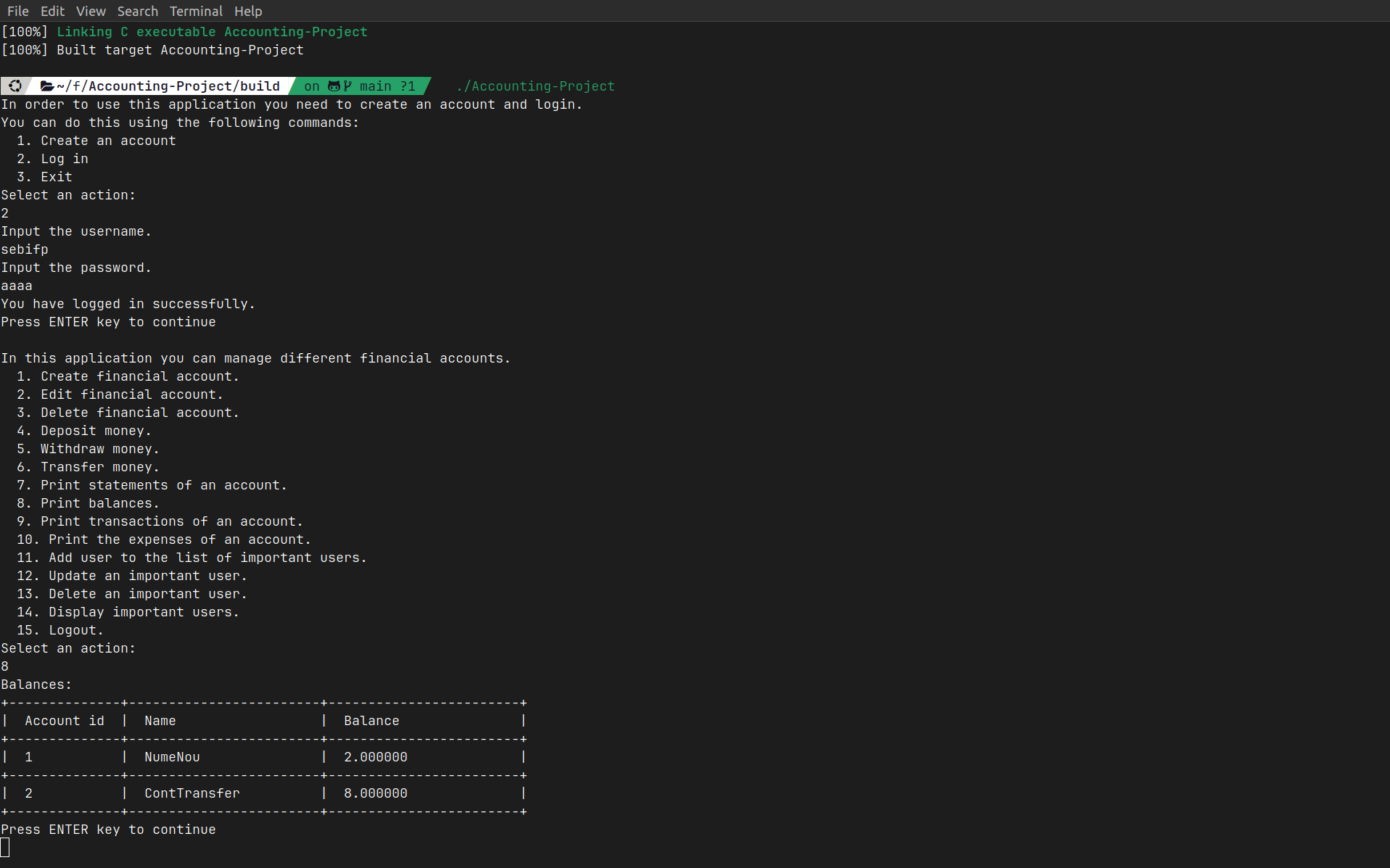Click '2. Log in' line
The width and height of the screenshot is (1390, 868).
(x=52, y=159)
